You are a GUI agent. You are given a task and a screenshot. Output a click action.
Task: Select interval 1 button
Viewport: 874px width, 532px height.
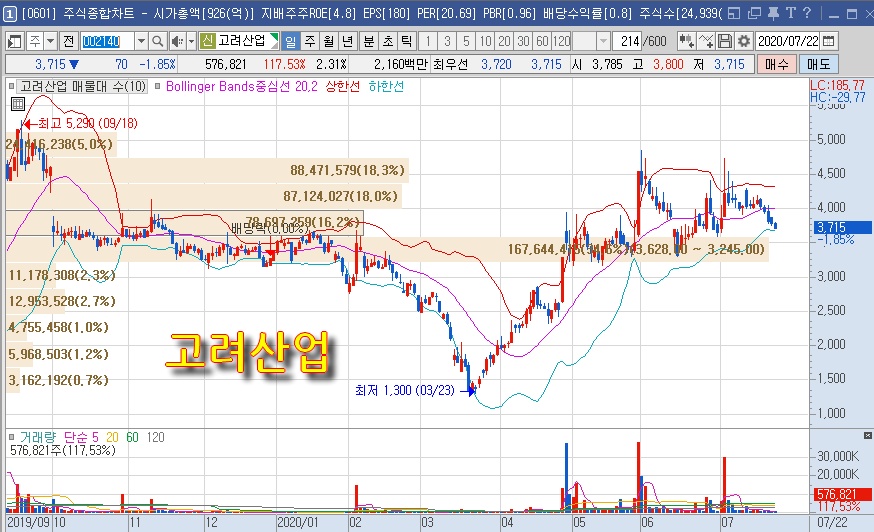click(428, 41)
